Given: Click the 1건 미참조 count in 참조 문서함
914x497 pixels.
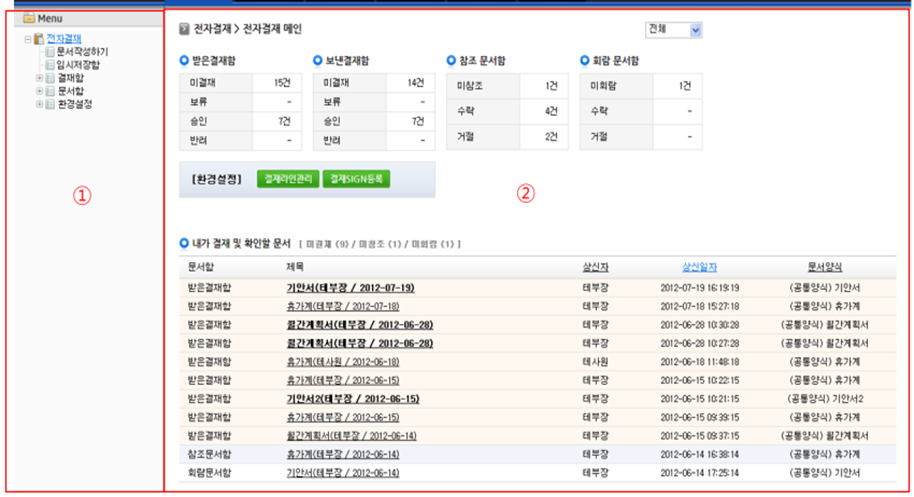Looking at the screenshot, I should pos(551,86).
